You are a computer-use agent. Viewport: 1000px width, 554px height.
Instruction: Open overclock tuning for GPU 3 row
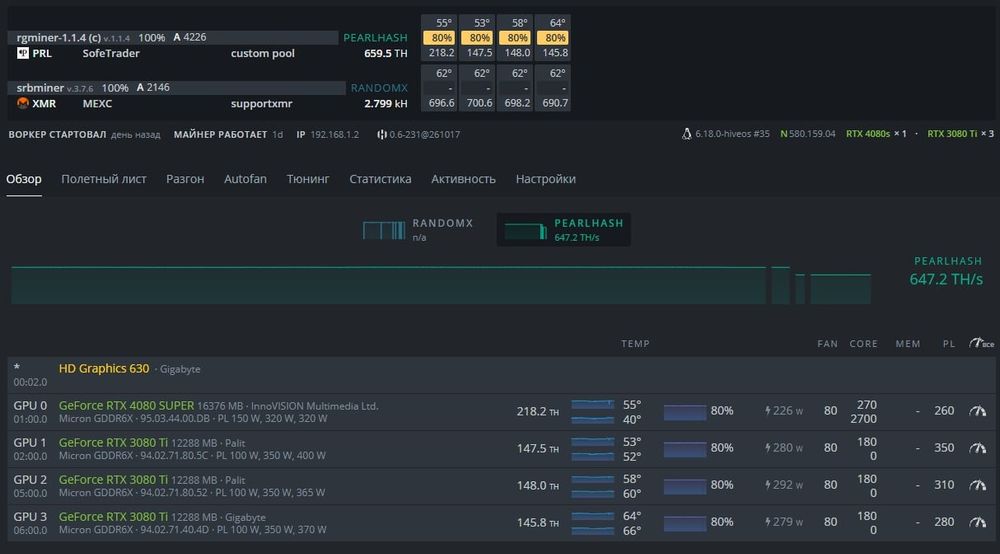click(x=978, y=522)
